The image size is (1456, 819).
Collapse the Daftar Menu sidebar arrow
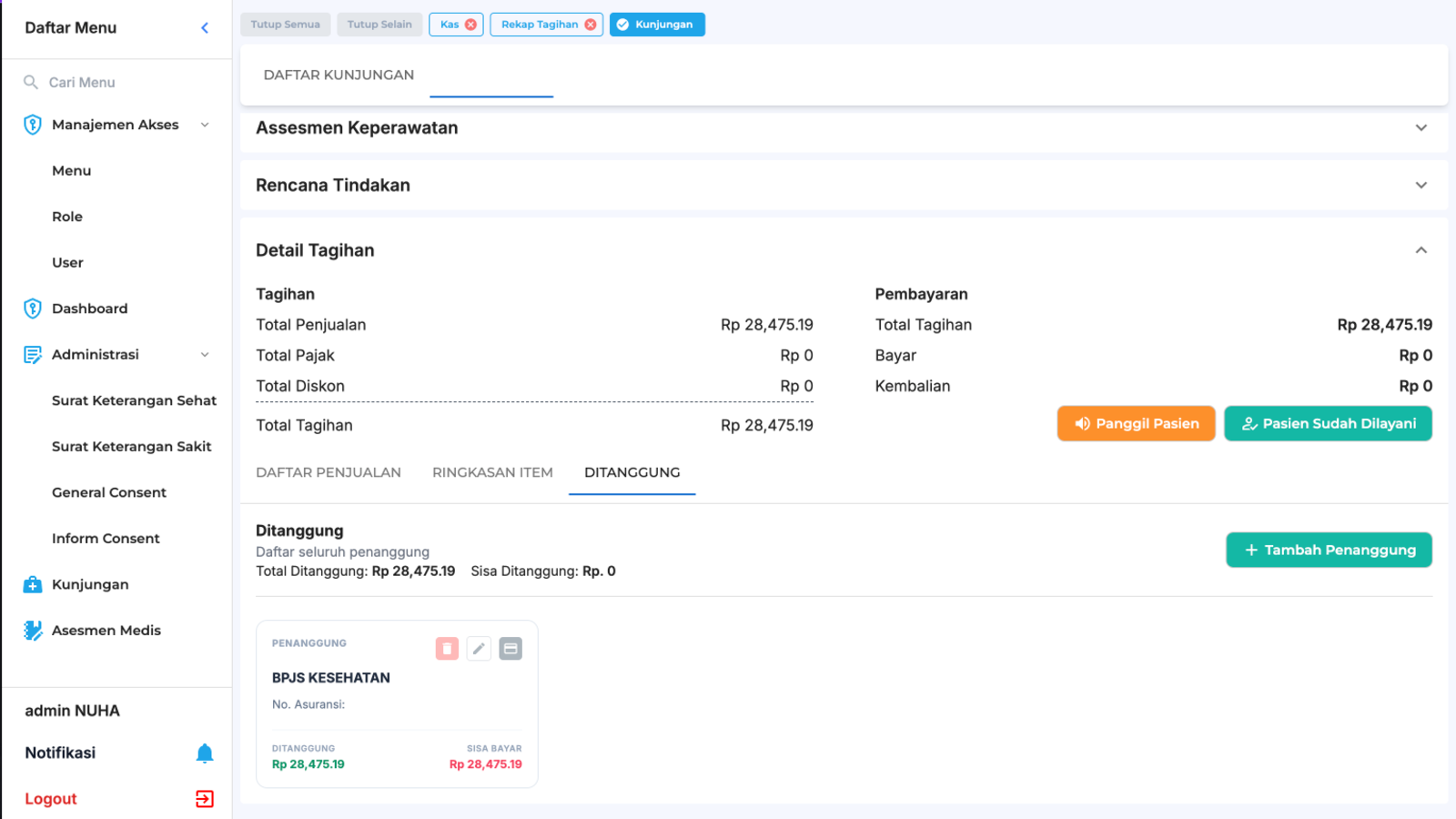point(205,28)
